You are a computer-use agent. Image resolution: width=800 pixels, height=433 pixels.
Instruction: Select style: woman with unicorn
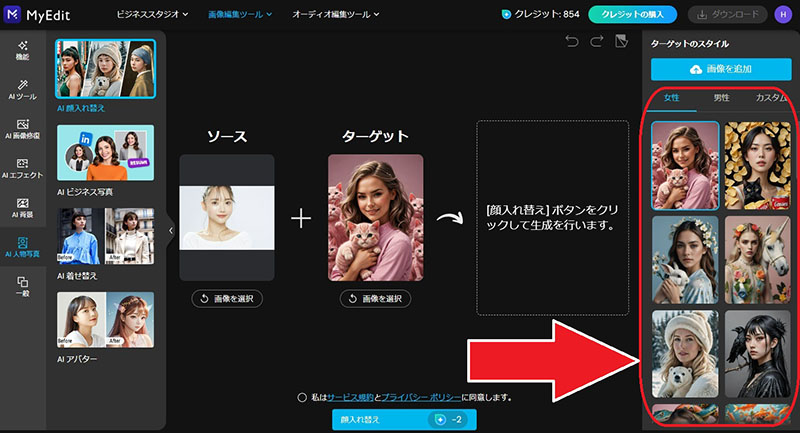758,260
